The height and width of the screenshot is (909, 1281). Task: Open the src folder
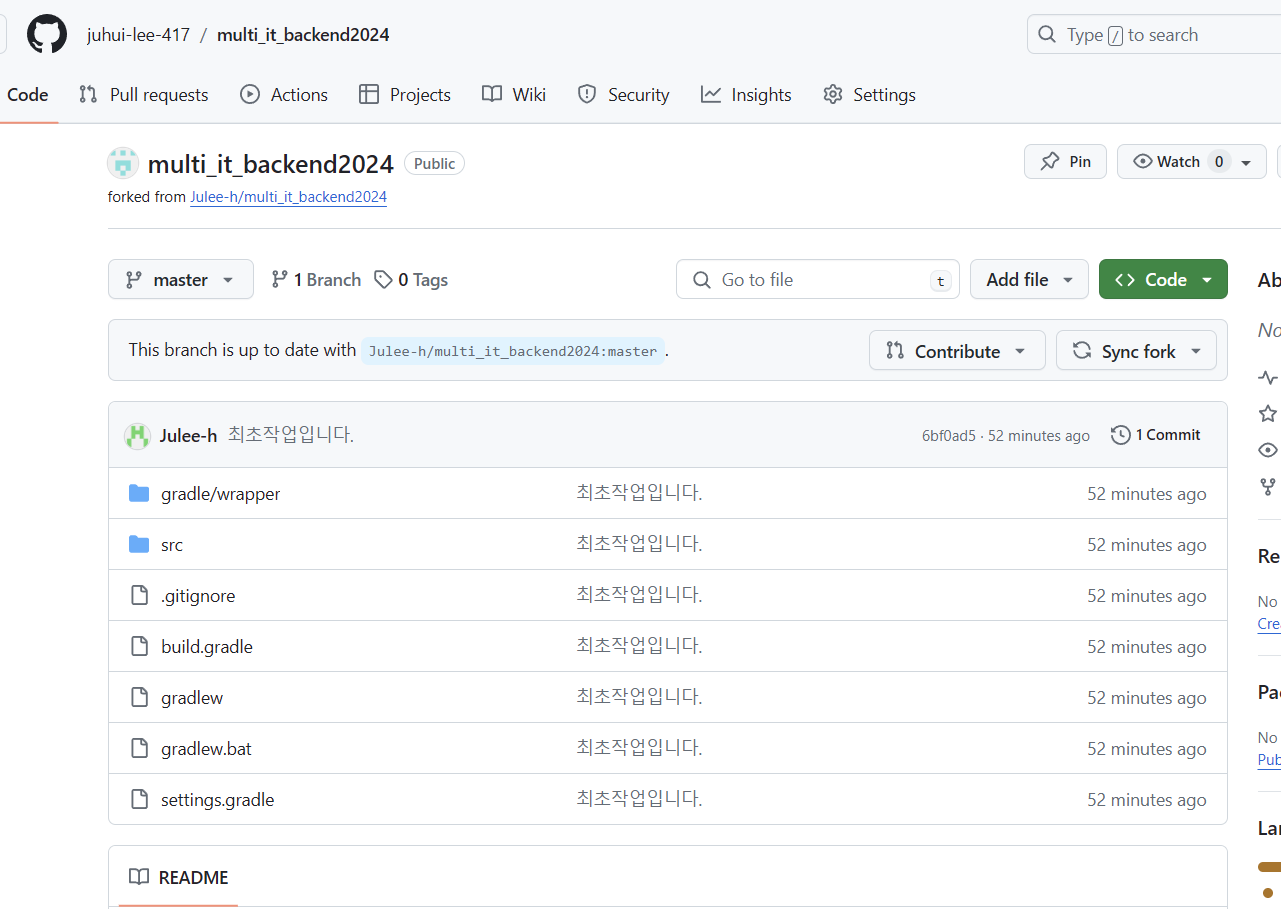172,545
